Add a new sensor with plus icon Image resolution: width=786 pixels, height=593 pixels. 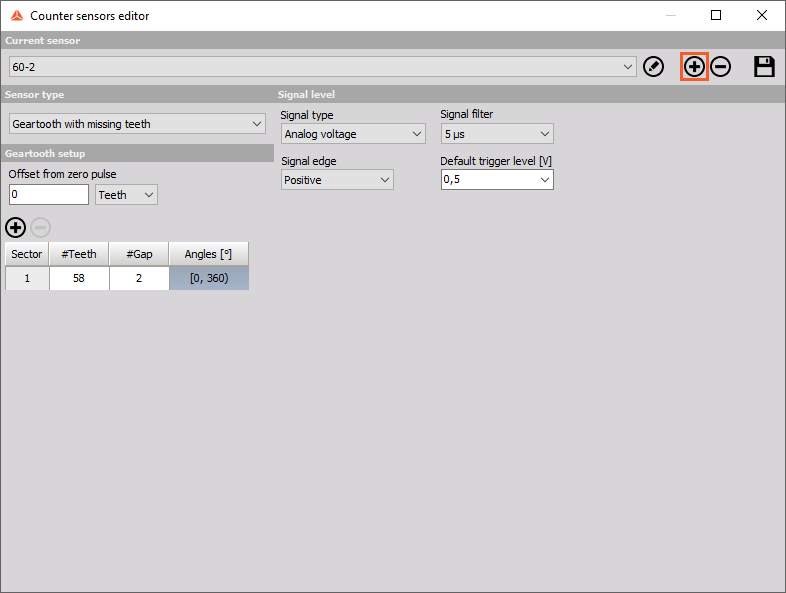click(694, 67)
